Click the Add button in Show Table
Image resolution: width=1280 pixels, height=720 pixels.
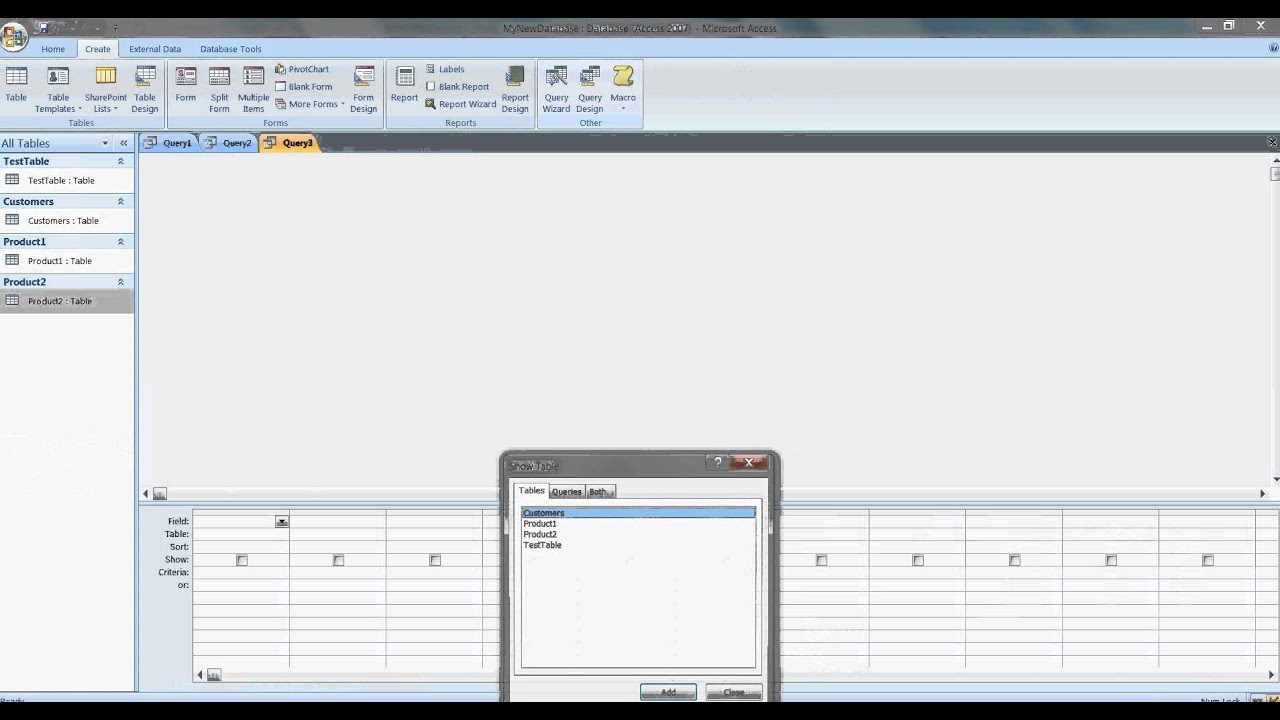pos(668,692)
